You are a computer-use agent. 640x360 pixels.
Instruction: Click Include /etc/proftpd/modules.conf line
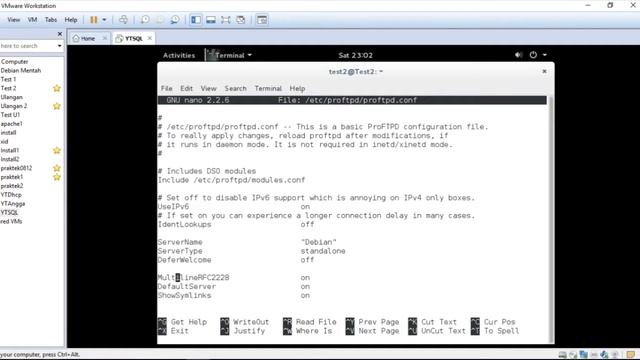pyautogui.click(x=231, y=180)
